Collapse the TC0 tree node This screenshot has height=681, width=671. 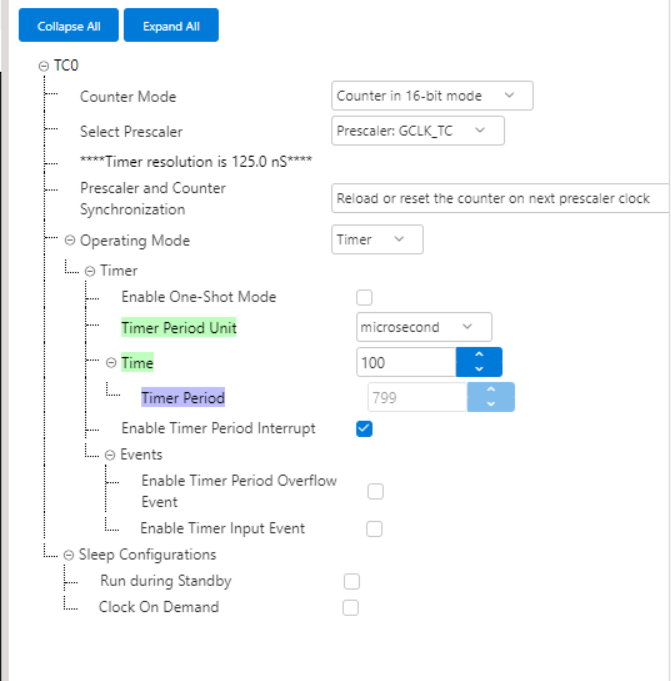tap(43, 66)
